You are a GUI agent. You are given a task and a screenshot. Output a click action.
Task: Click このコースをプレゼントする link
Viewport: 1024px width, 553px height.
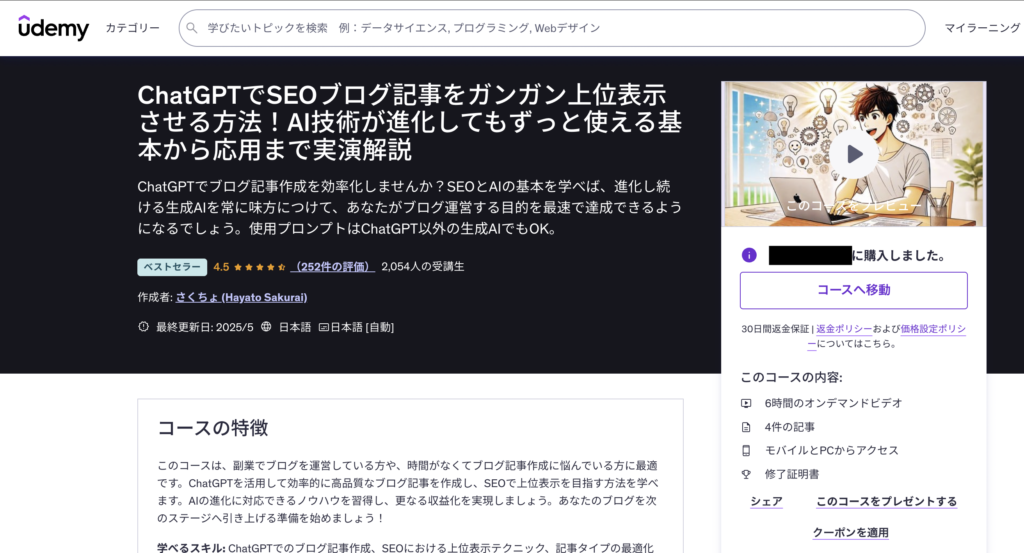pos(886,502)
